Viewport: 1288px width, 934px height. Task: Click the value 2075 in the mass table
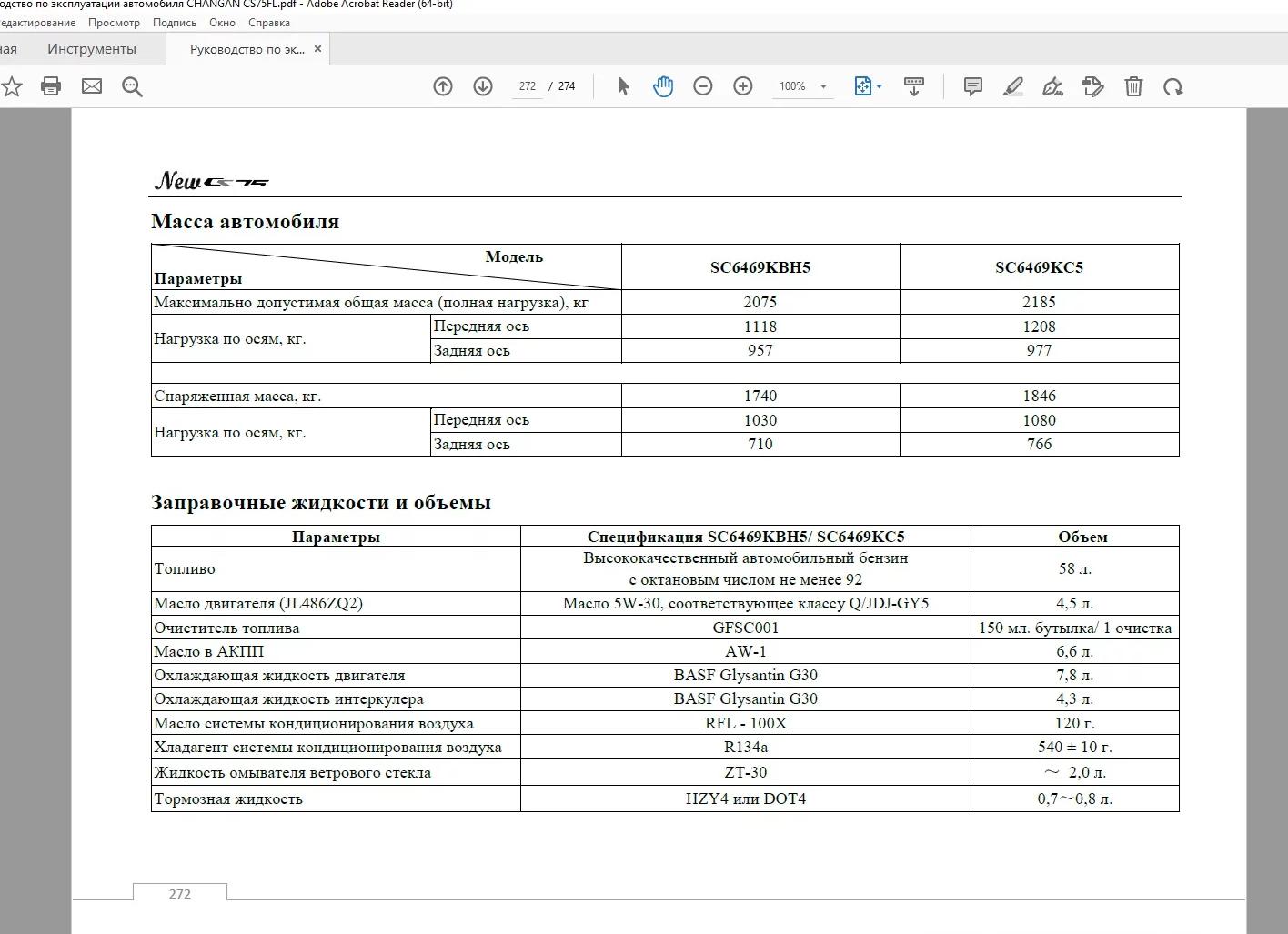[760, 302]
